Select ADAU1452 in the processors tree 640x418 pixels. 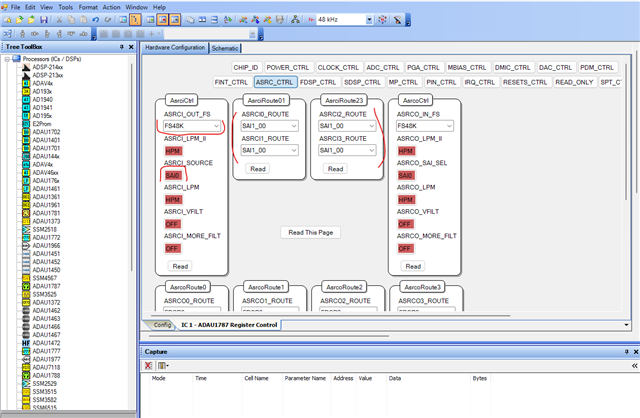coord(46,262)
